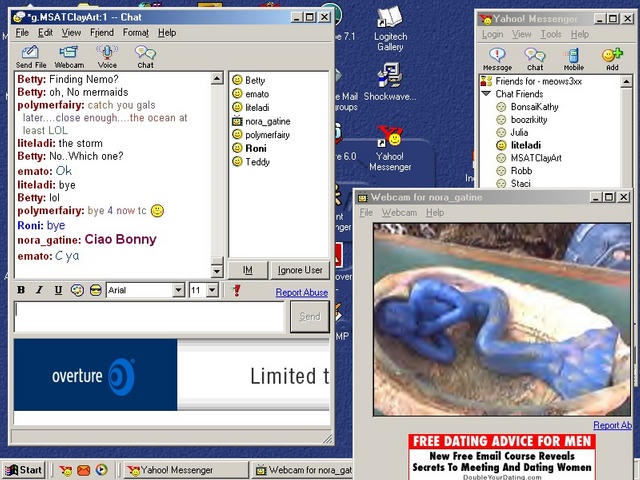
Task: Open View menu in chat window
Action: pos(71,33)
